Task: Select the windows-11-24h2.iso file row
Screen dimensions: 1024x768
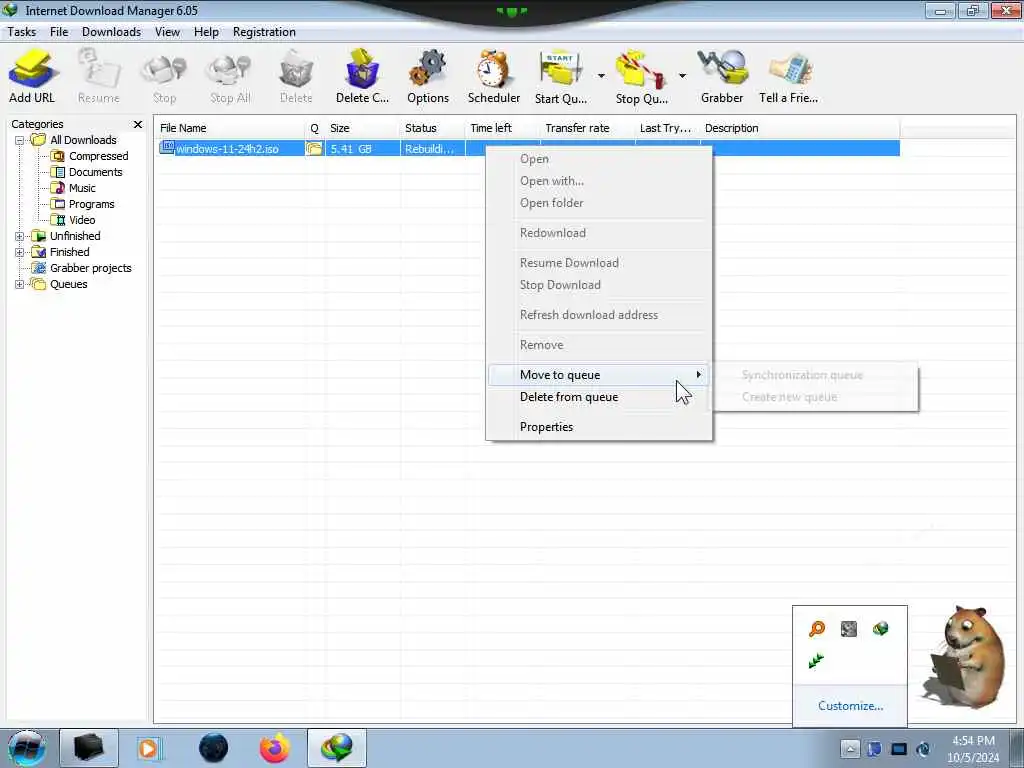Action: click(x=528, y=148)
